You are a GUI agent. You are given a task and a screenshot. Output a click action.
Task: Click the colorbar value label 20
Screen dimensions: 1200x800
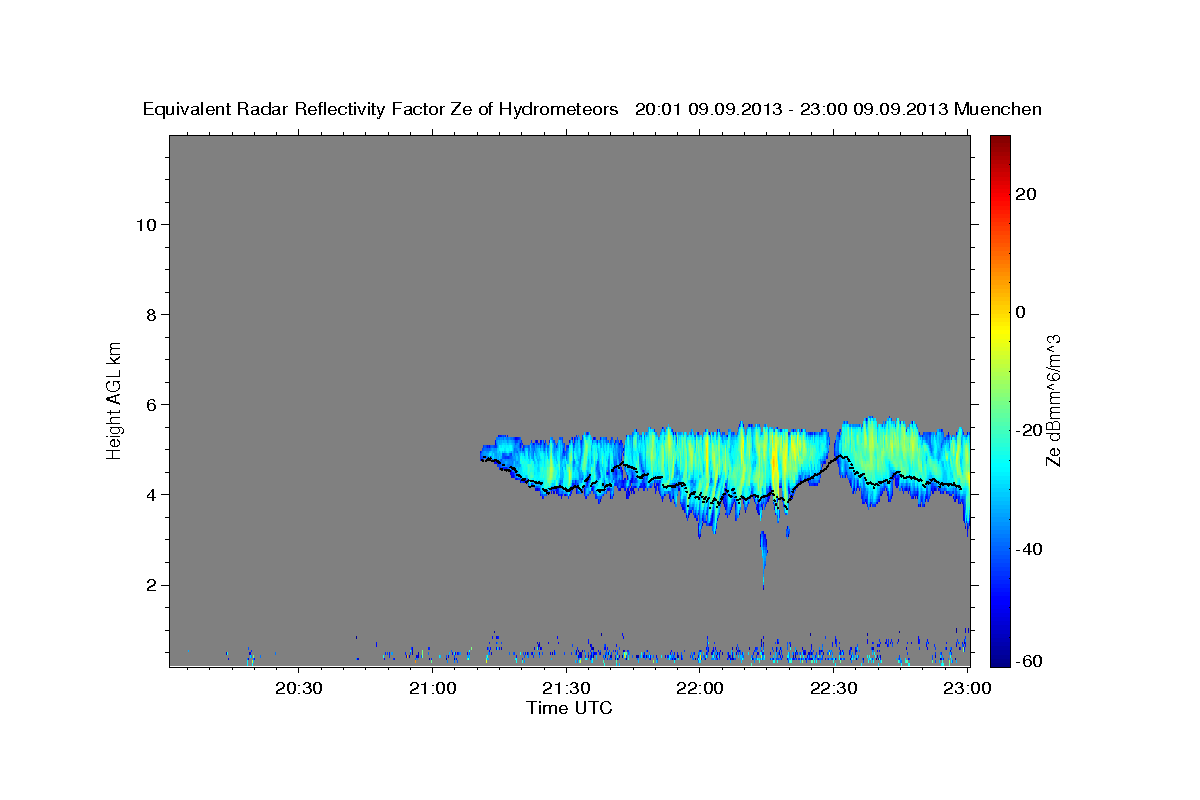1026,194
